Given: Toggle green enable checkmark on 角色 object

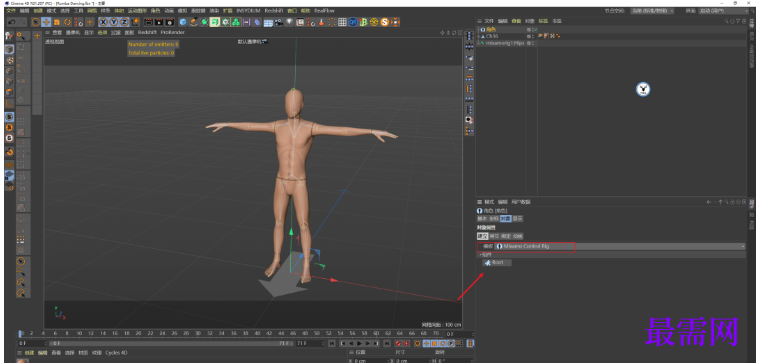Looking at the screenshot, I should tap(536, 29).
